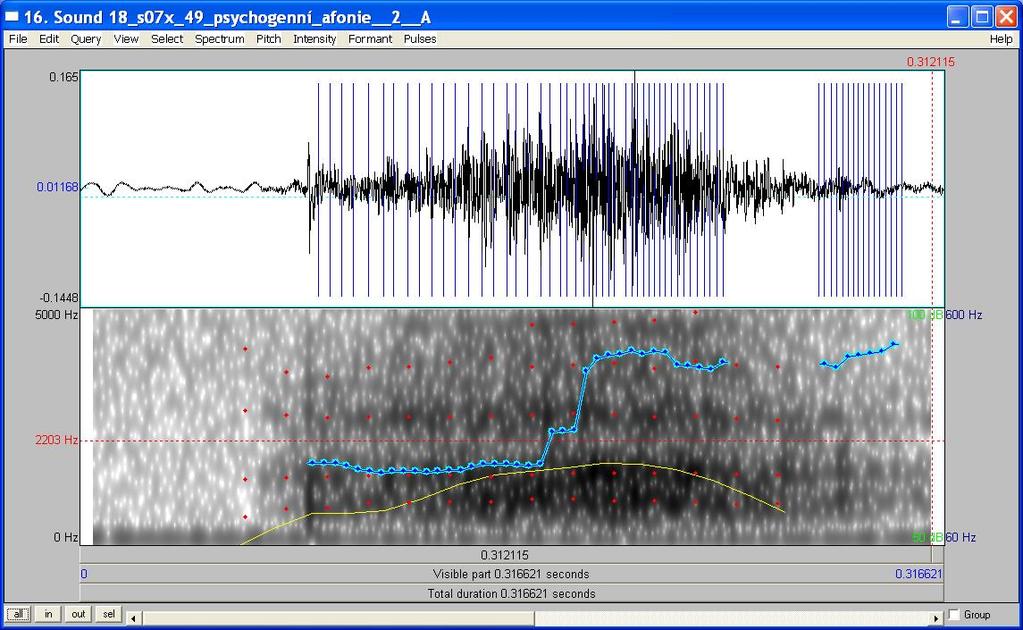Open the Spectrum menu
This screenshot has height=630, width=1023.
tap(219, 39)
